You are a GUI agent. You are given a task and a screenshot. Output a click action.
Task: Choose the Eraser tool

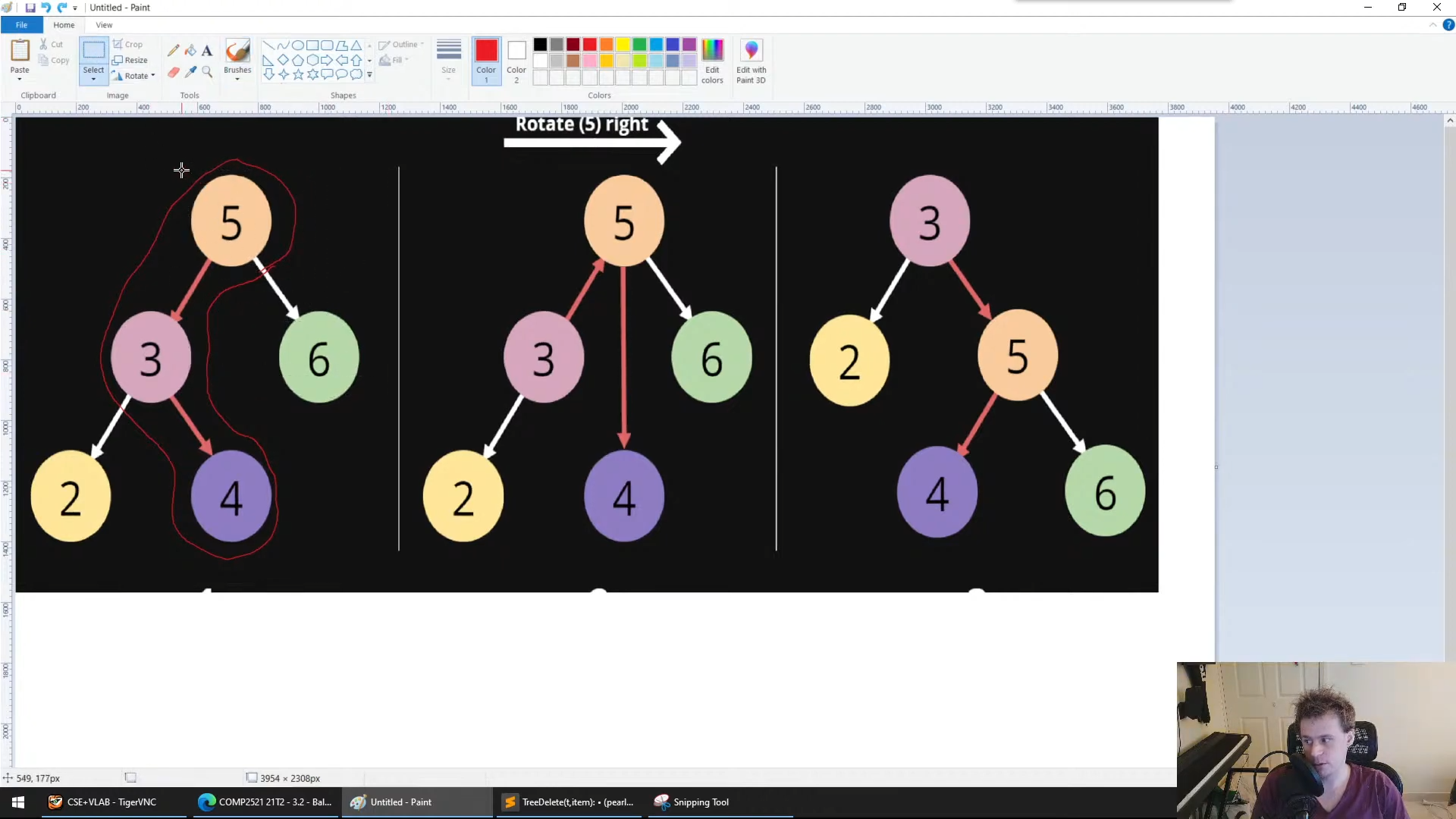coord(174,72)
